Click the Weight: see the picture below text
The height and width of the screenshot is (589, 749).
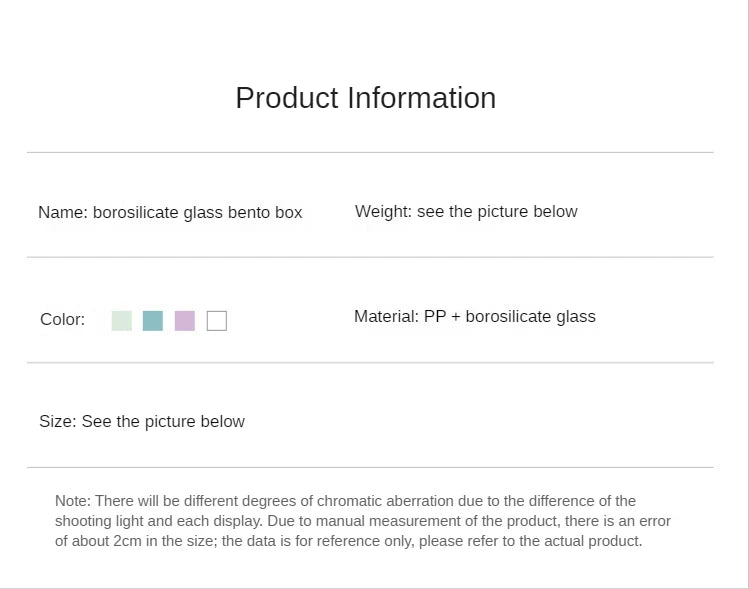(x=466, y=211)
